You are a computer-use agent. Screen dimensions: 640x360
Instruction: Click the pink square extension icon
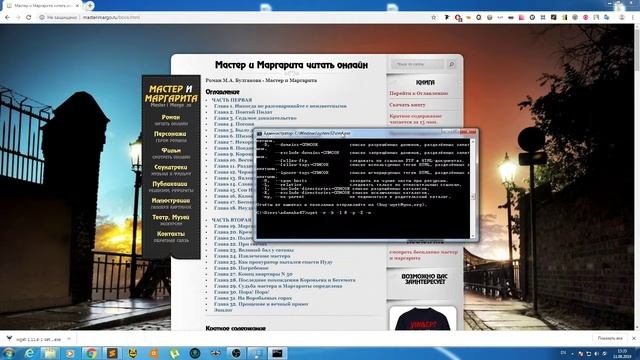point(521,18)
